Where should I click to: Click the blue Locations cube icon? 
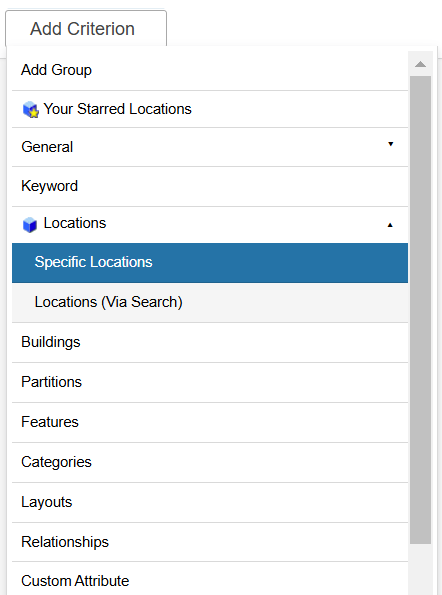point(30,224)
